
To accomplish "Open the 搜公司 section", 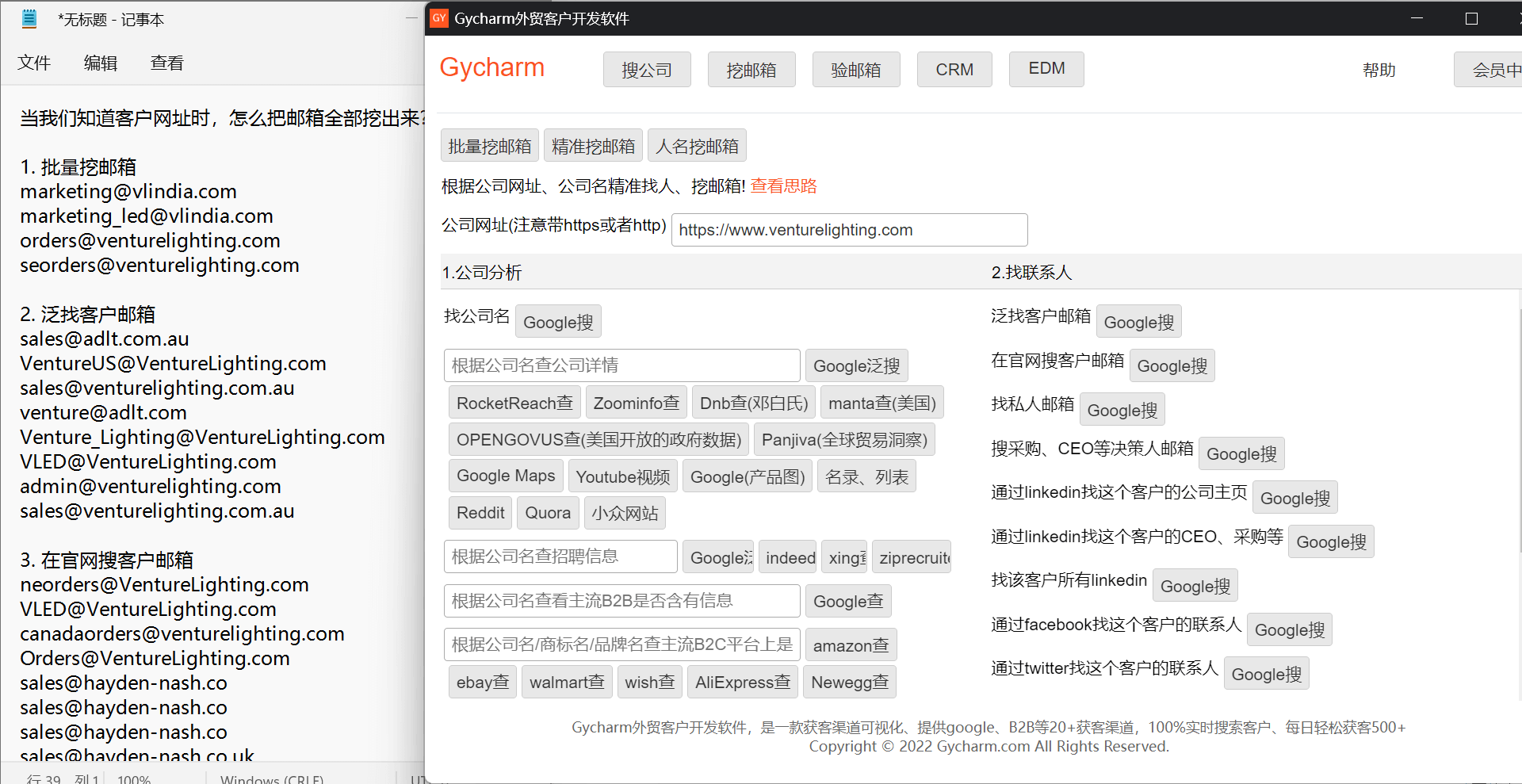I will pyautogui.click(x=647, y=70).
